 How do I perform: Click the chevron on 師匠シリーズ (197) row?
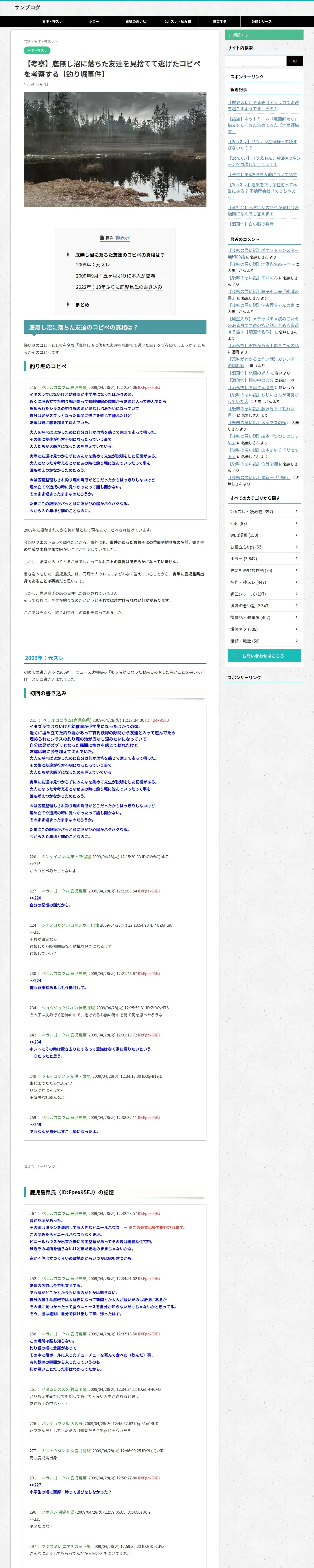coord(297,594)
